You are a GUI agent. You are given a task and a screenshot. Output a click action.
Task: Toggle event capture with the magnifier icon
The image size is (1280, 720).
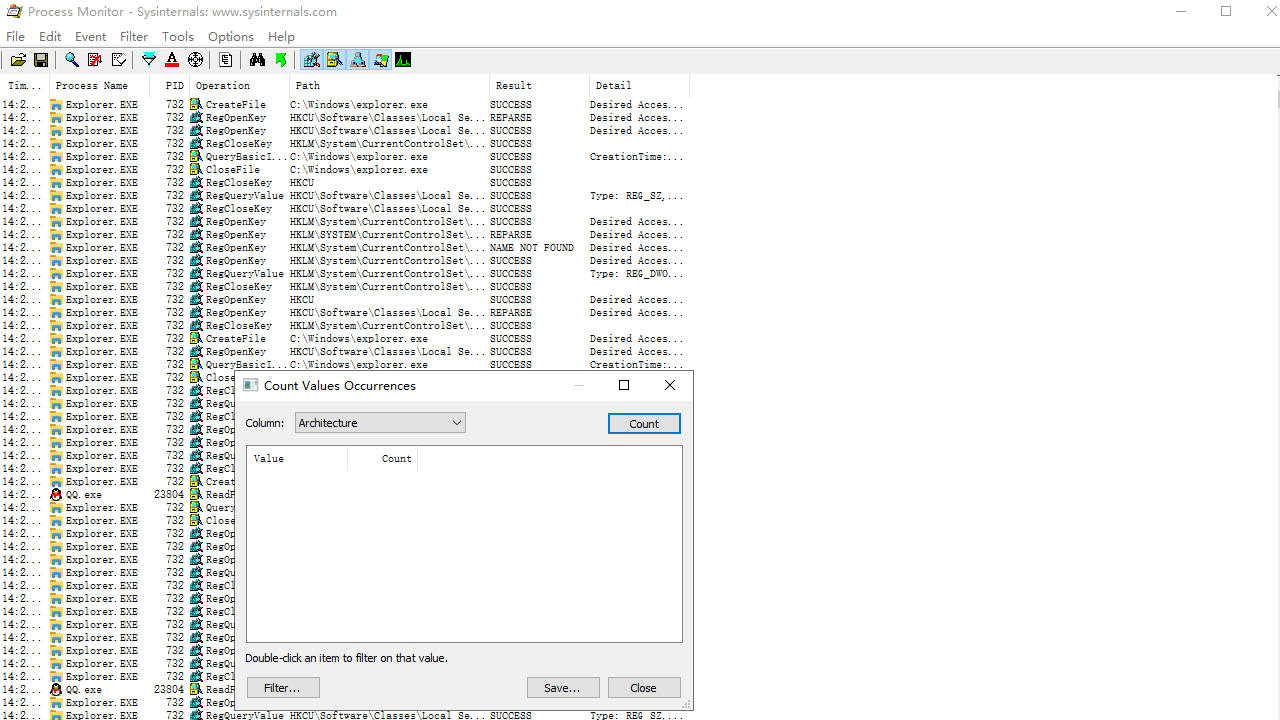(71, 59)
